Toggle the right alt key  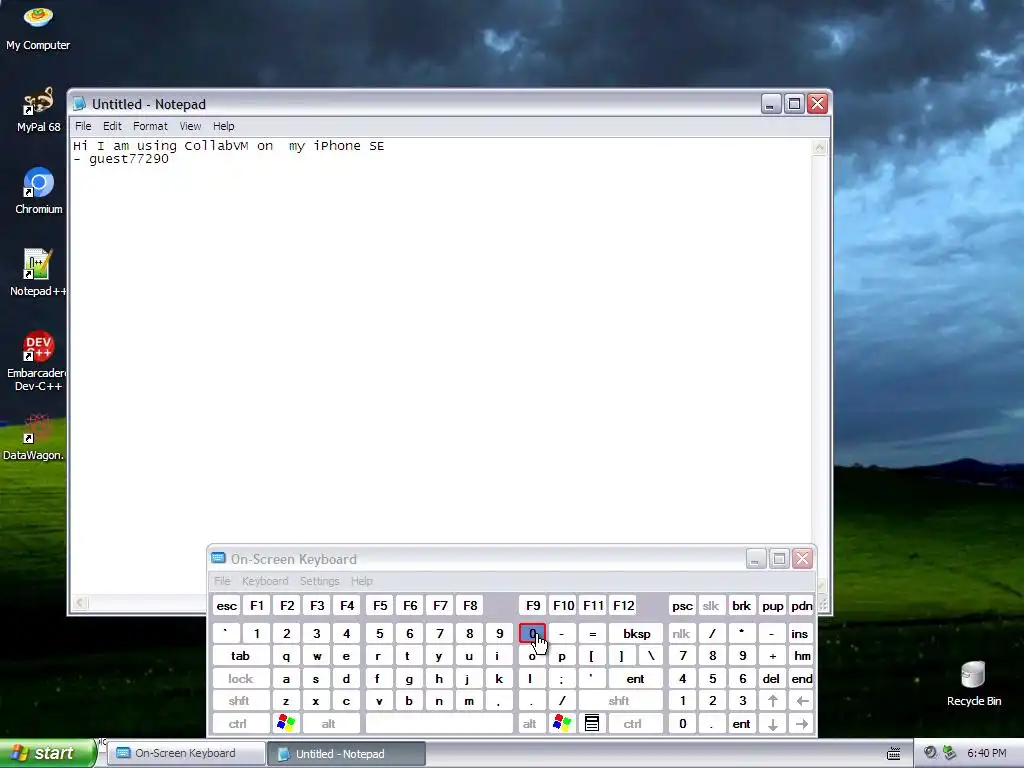530,724
